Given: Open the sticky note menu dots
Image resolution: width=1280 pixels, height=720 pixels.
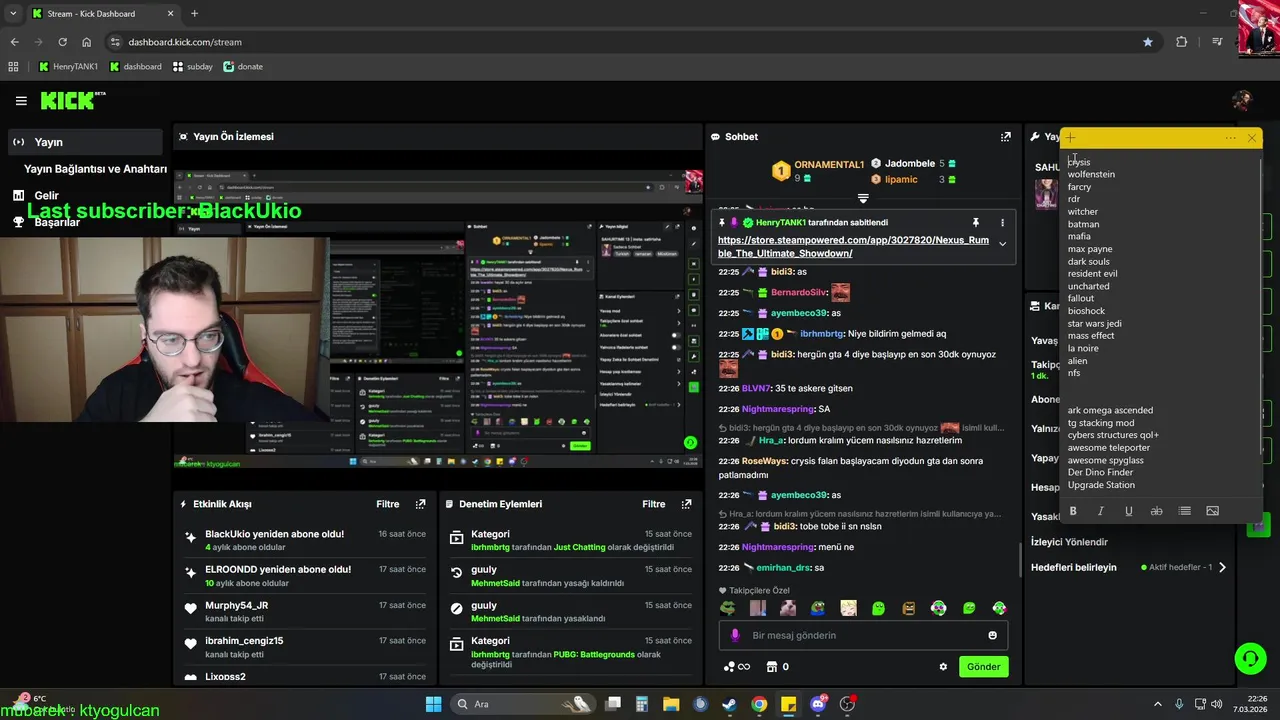Looking at the screenshot, I should point(1230,138).
